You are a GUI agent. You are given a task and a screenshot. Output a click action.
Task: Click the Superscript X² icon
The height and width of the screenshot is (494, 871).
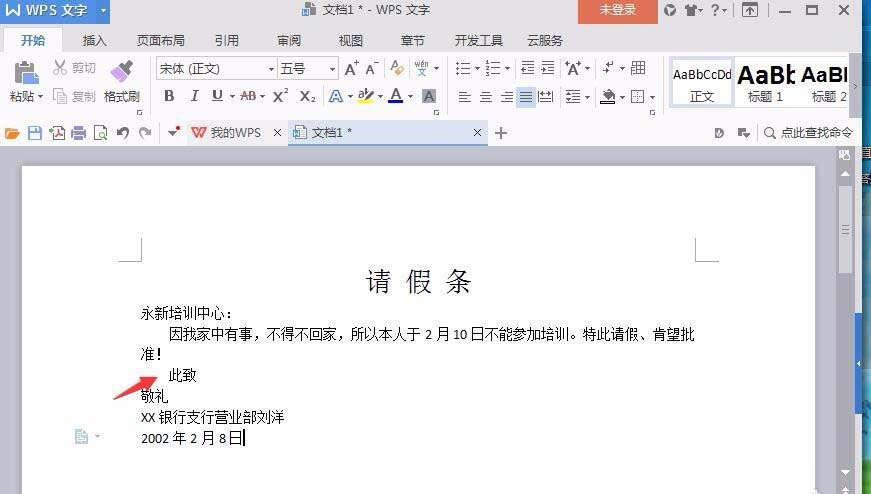point(280,96)
